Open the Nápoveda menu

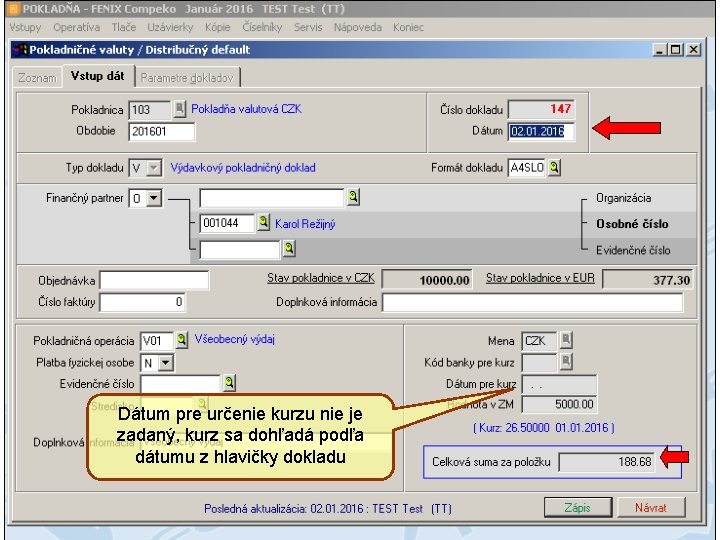coord(357,28)
